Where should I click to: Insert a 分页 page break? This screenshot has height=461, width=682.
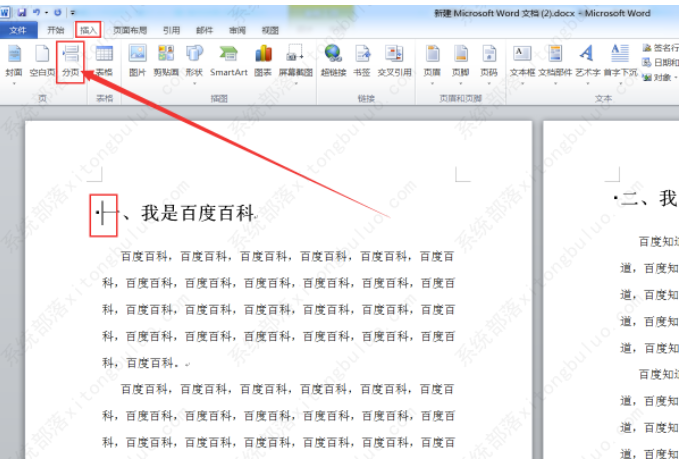coord(70,61)
